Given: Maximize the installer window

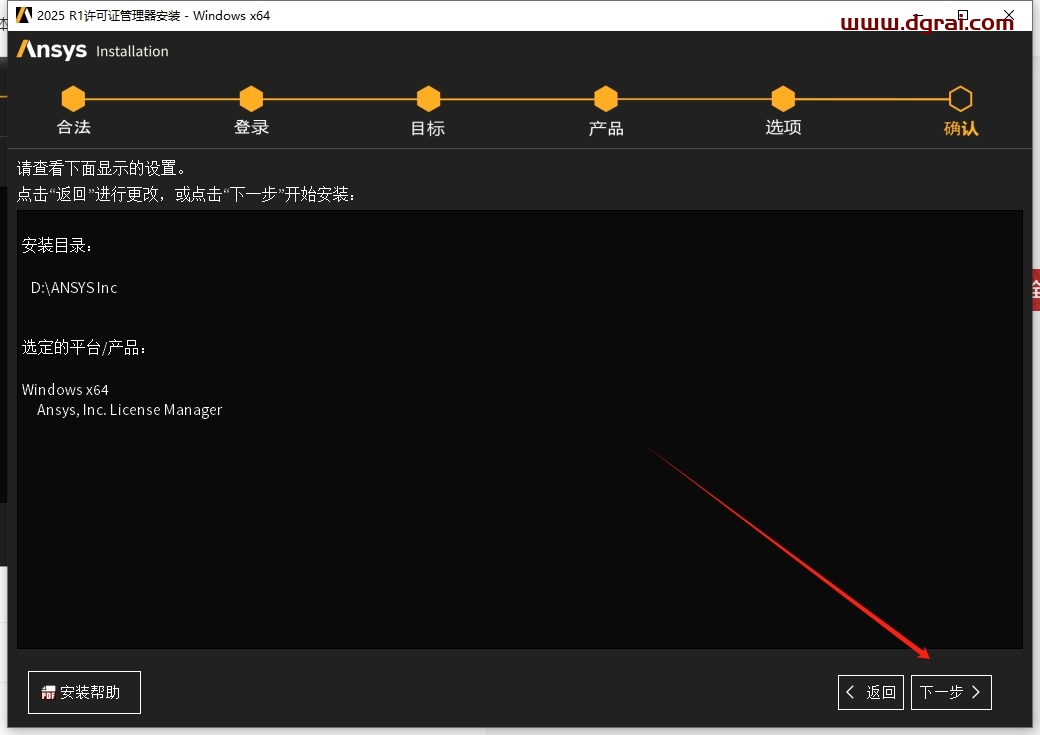Looking at the screenshot, I should click(x=962, y=15).
